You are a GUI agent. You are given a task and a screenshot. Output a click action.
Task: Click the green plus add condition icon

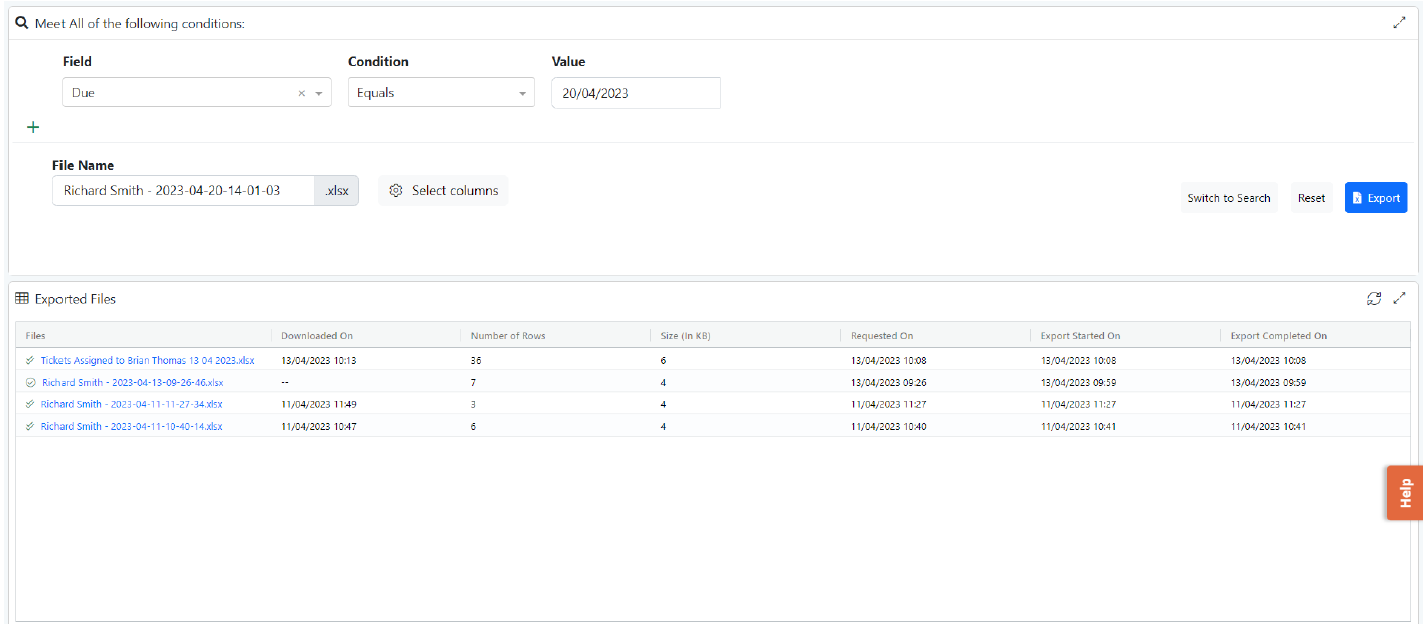click(x=33, y=127)
